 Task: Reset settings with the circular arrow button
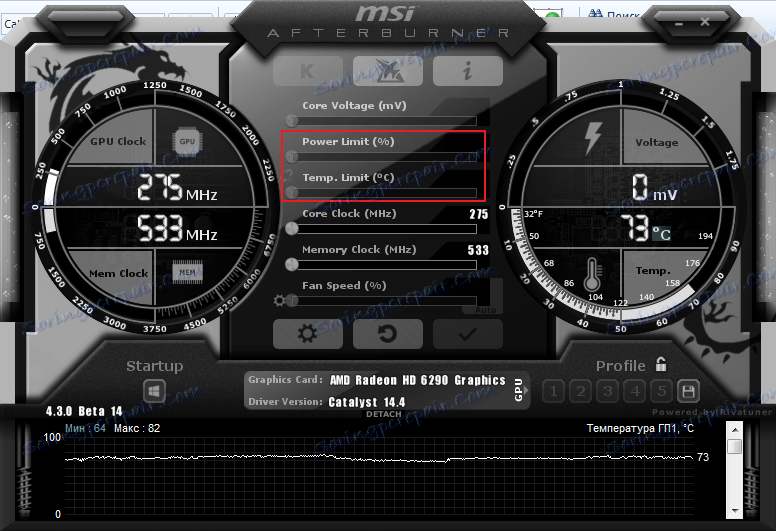pyautogui.click(x=388, y=334)
